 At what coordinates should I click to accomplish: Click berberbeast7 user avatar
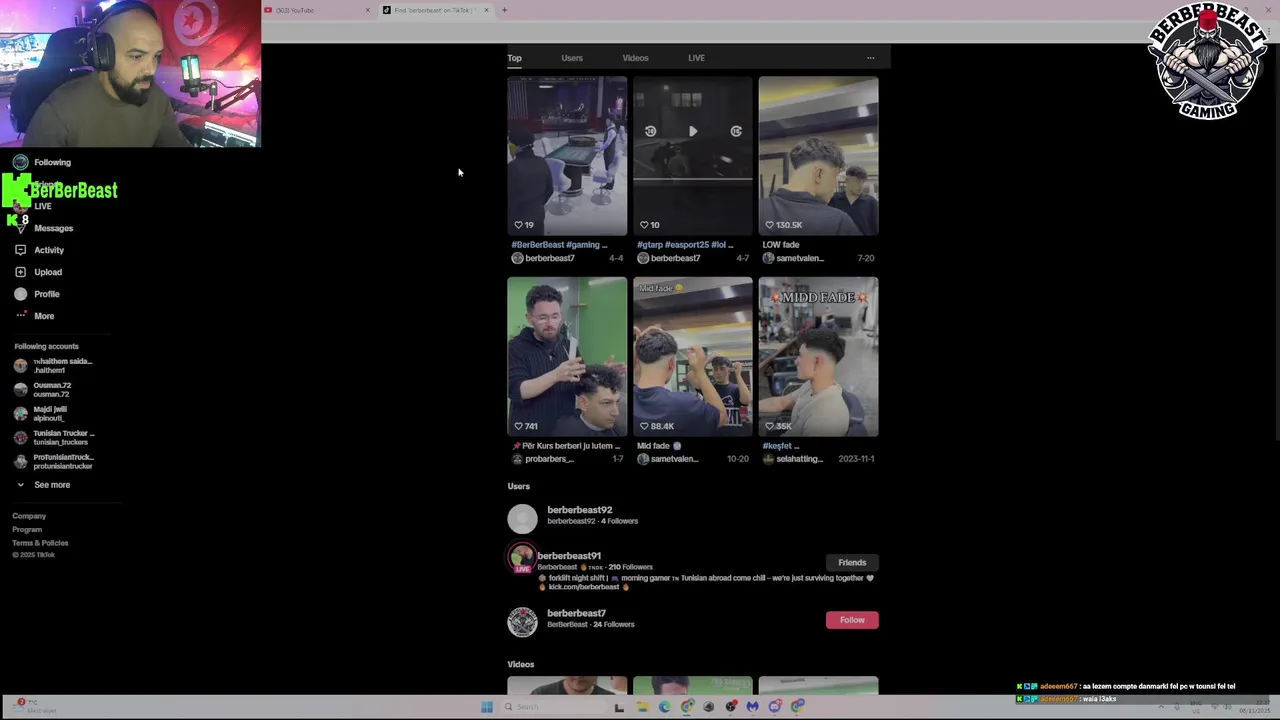(x=522, y=622)
